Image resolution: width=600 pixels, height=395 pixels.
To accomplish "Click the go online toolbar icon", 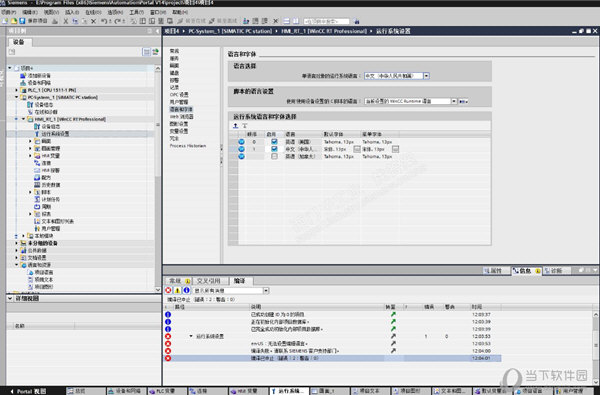I will 180,21.
